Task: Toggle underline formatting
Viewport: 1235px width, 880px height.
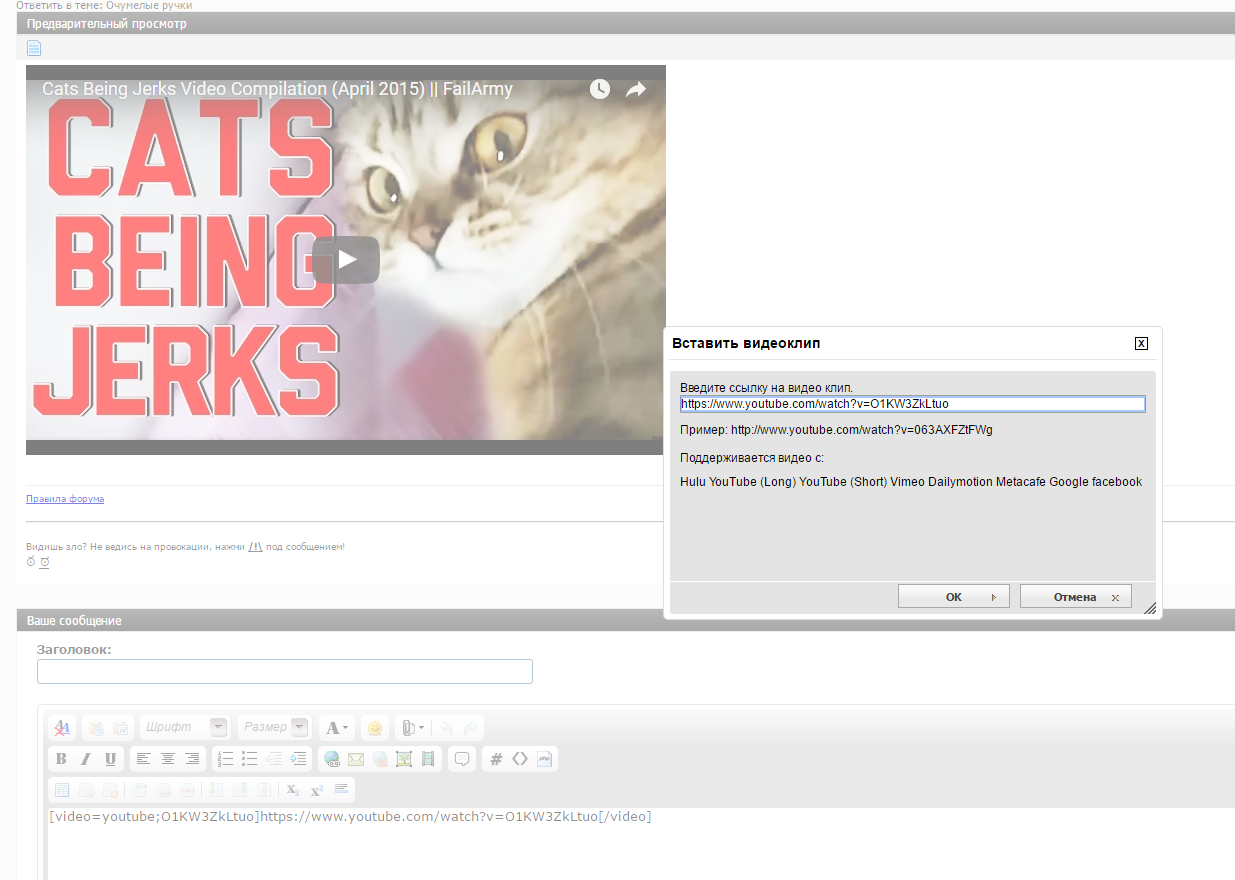Action: [x=110, y=759]
